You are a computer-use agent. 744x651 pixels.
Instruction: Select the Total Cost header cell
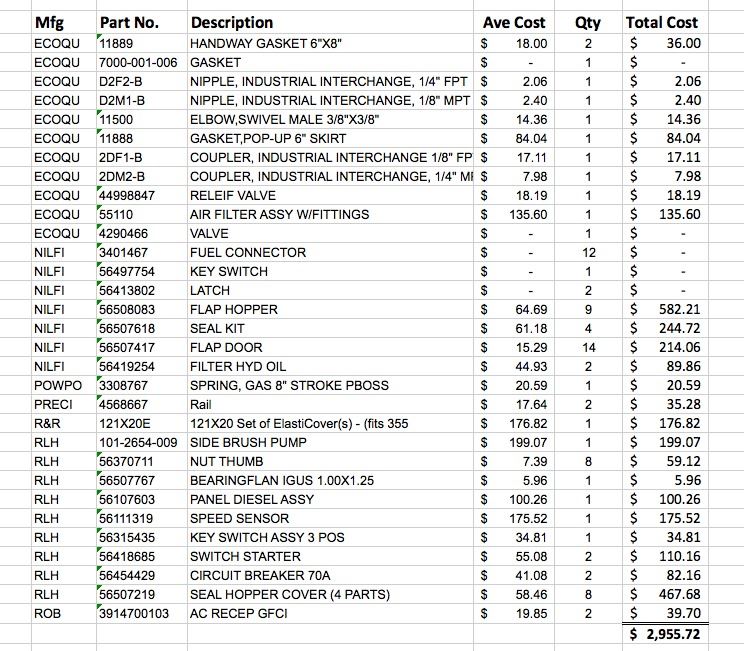pos(662,22)
